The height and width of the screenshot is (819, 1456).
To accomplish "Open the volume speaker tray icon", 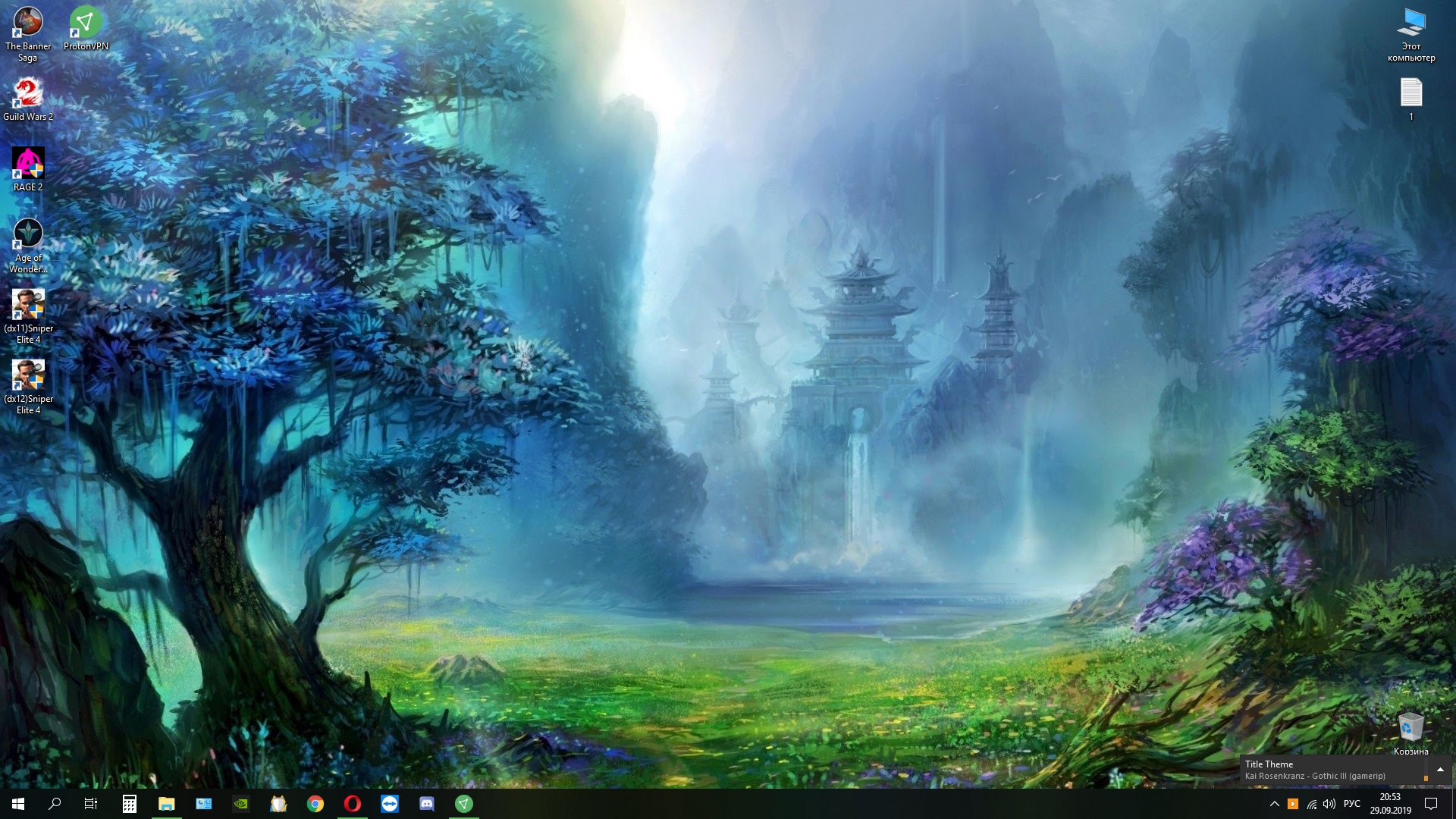I will [1329, 804].
